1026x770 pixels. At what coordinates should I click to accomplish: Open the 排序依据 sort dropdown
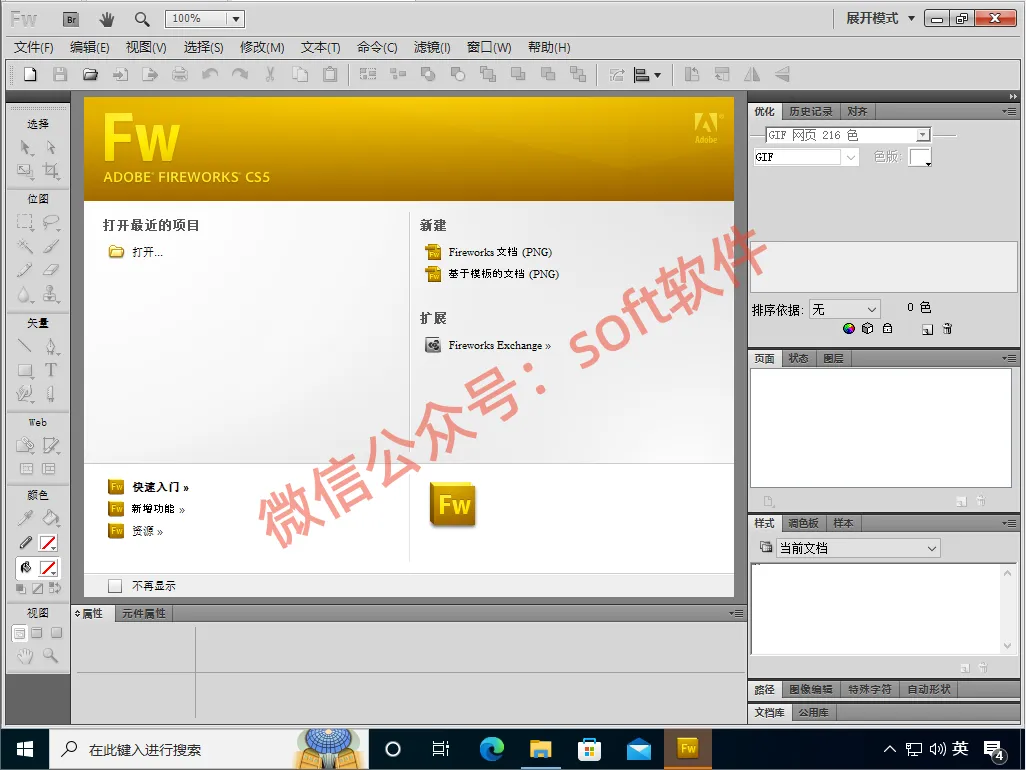845,309
